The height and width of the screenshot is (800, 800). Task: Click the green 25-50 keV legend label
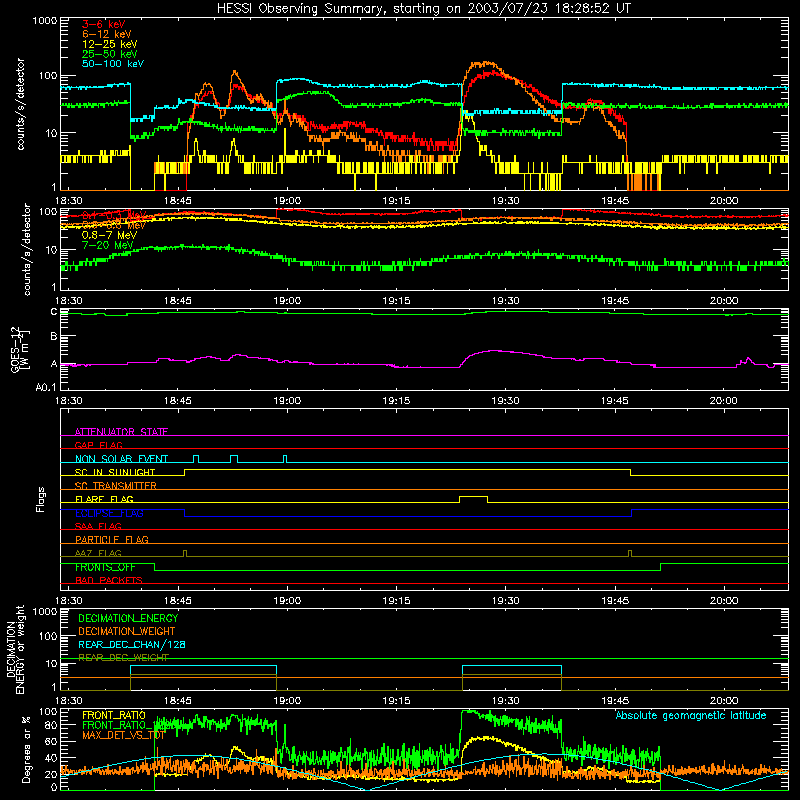click(x=110, y=54)
